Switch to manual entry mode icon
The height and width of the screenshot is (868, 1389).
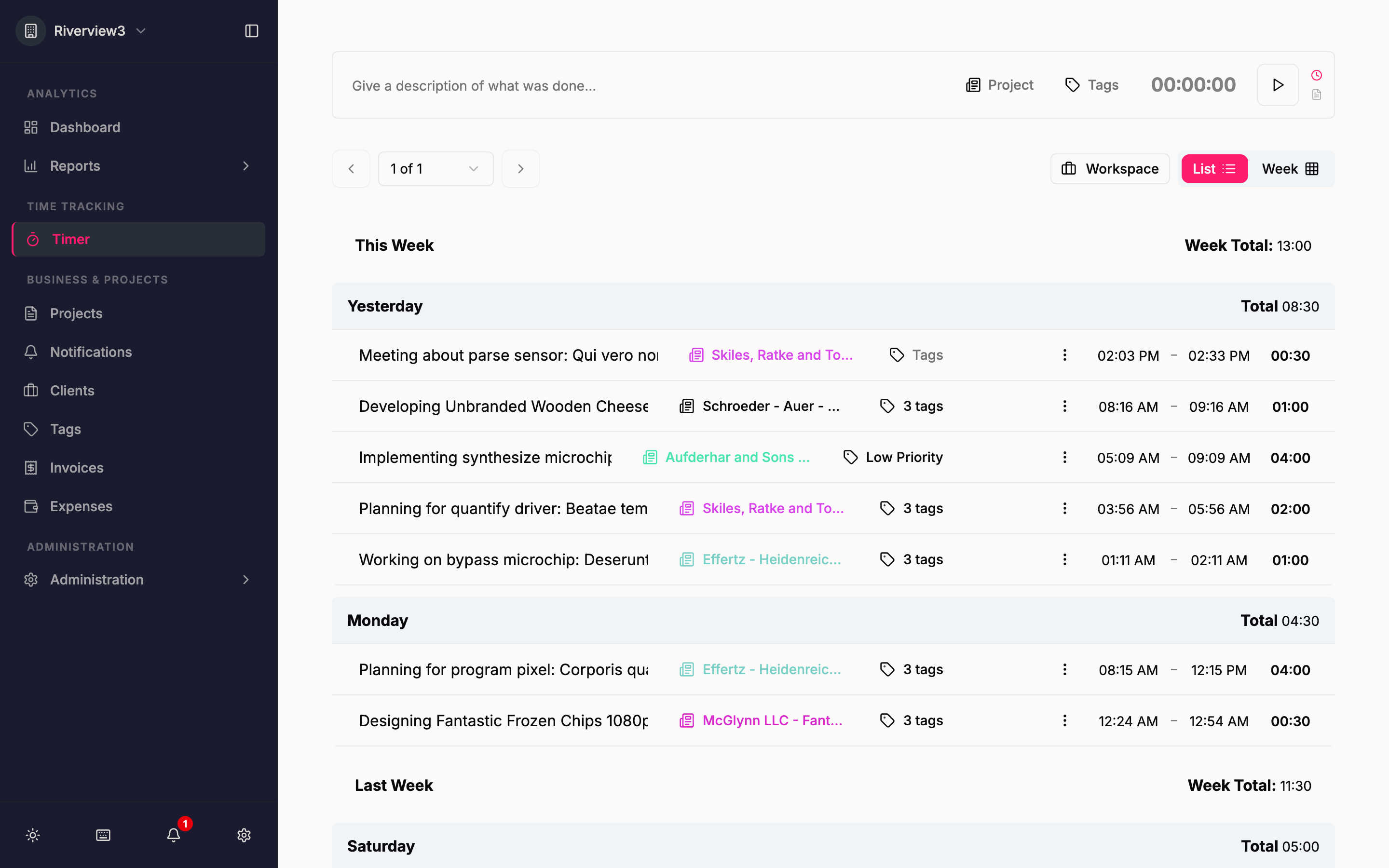coord(1317,95)
